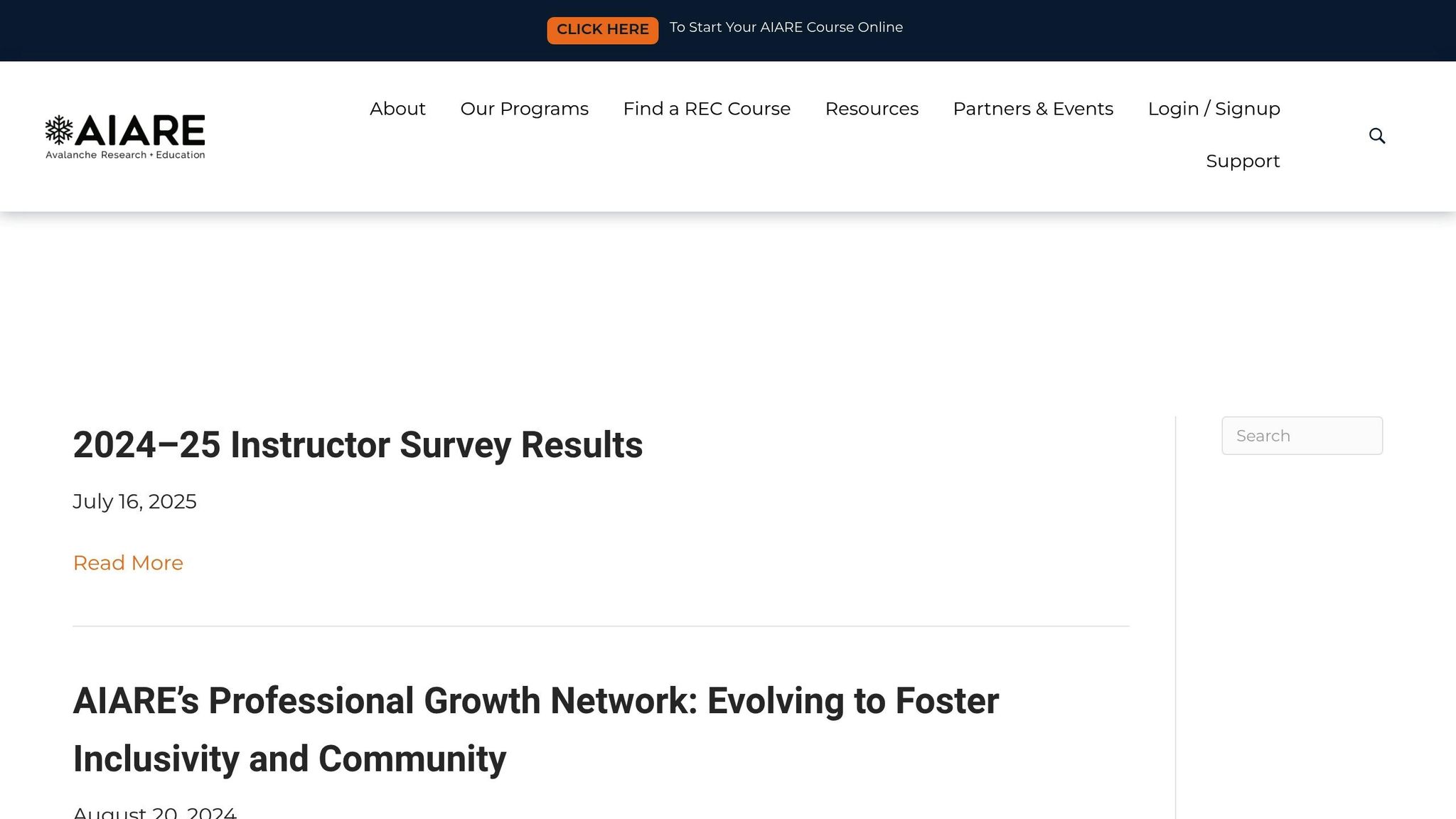Viewport: 1456px width, 819px height.
Task: Click the snowflake emblem in the logo
Action: coord(59,130)
